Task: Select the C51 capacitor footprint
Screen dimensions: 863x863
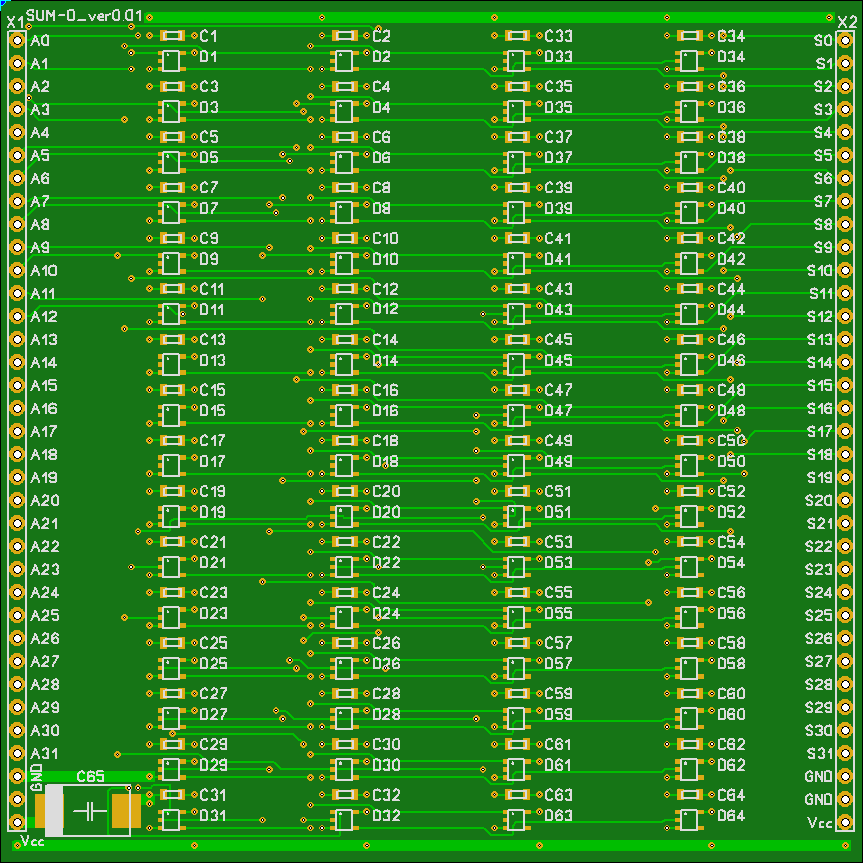Action: pos(517,491)
